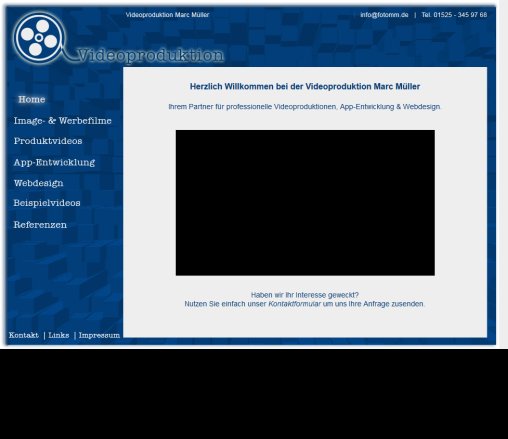This screenshot has width=508, height=439.
Task: Click the film reel logo icon
Action: click(x=39, y=38)
